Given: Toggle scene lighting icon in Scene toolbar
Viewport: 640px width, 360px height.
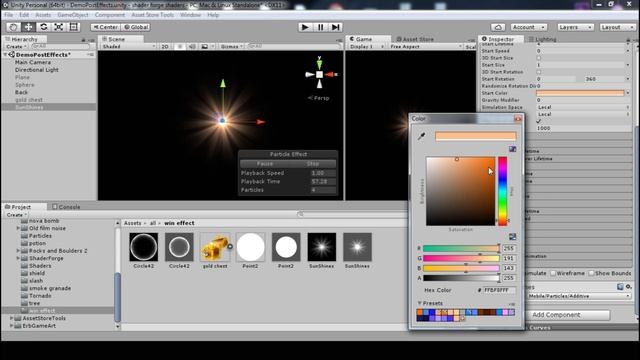Looking at the screenshot, I should 180,47.
